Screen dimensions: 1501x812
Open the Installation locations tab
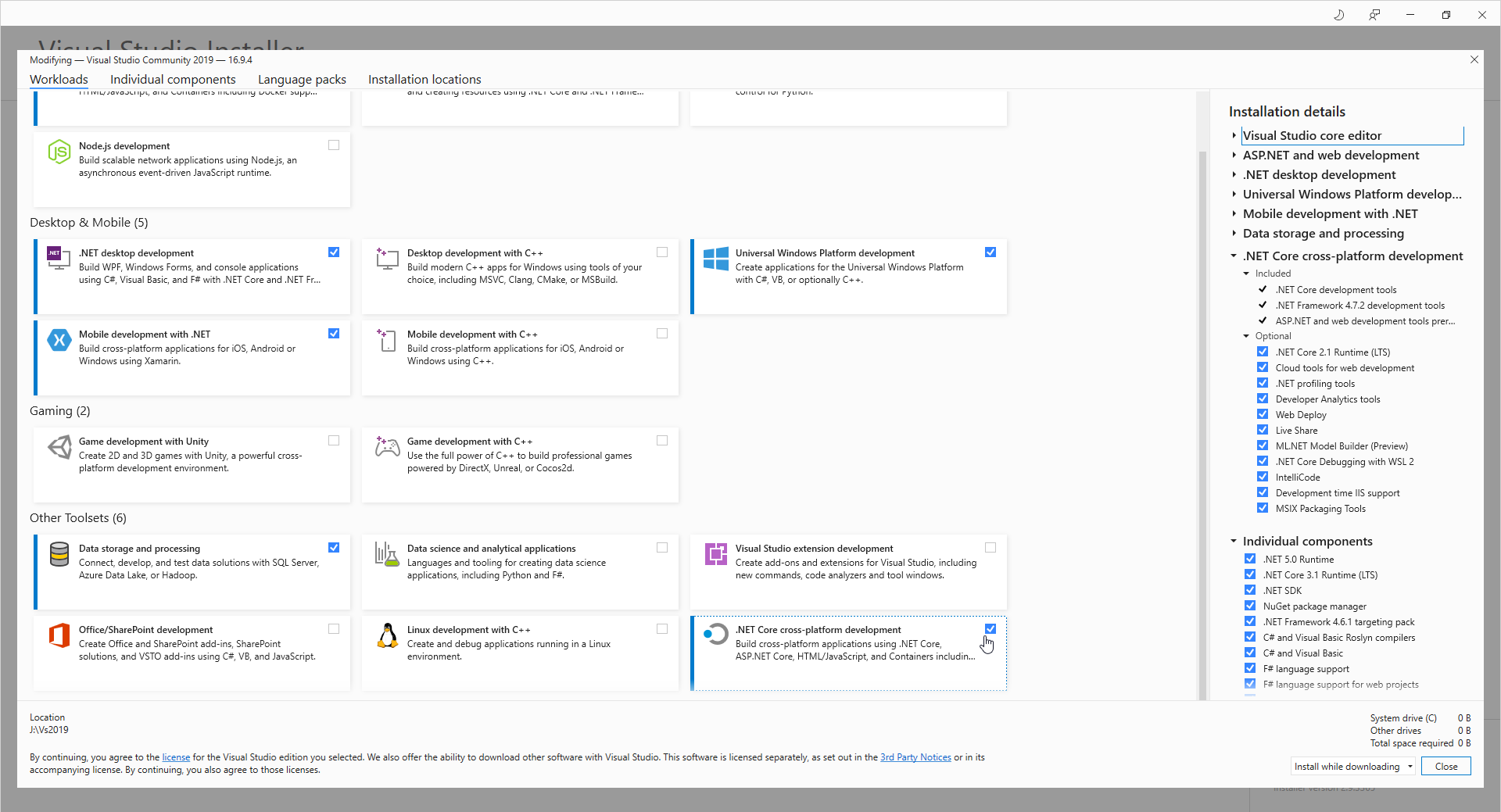pyautogui.click(x=425, y=80)
